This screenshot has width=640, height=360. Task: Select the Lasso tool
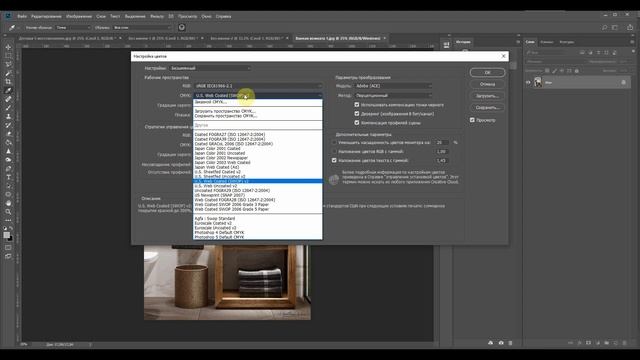coord(8,64)
